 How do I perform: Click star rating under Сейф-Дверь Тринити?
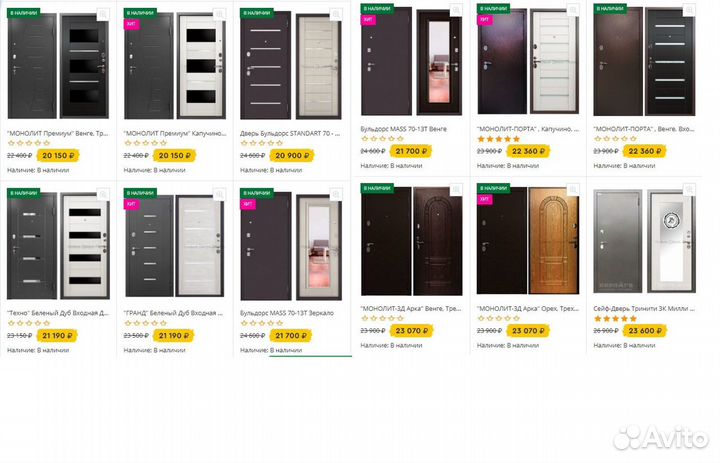[616, 319]
